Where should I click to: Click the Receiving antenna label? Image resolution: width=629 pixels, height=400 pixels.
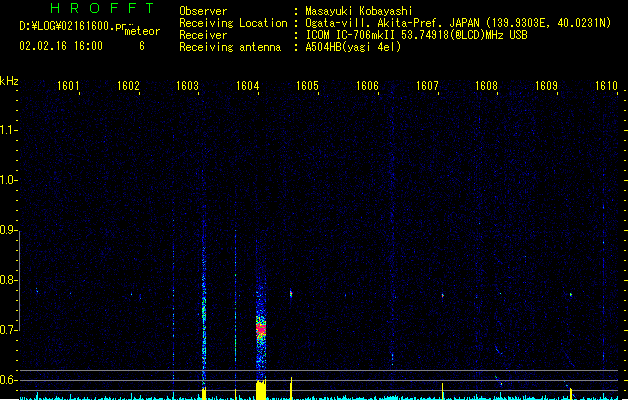tap(230, 47)
